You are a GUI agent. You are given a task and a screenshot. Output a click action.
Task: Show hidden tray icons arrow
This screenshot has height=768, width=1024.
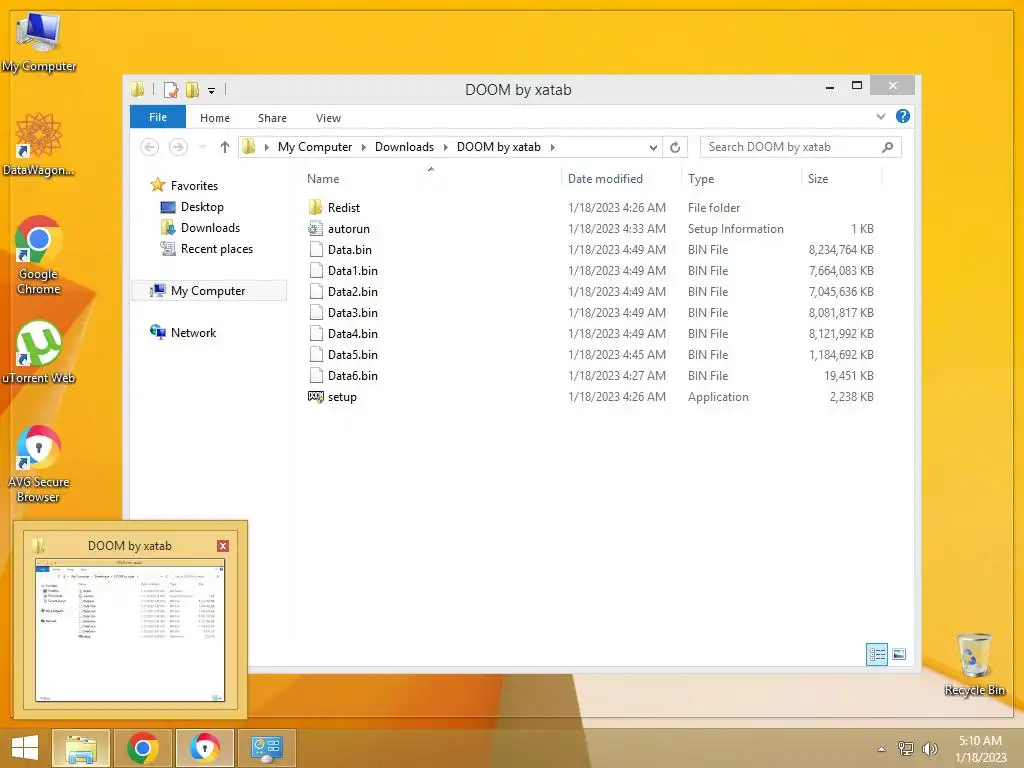click(881, 749)
